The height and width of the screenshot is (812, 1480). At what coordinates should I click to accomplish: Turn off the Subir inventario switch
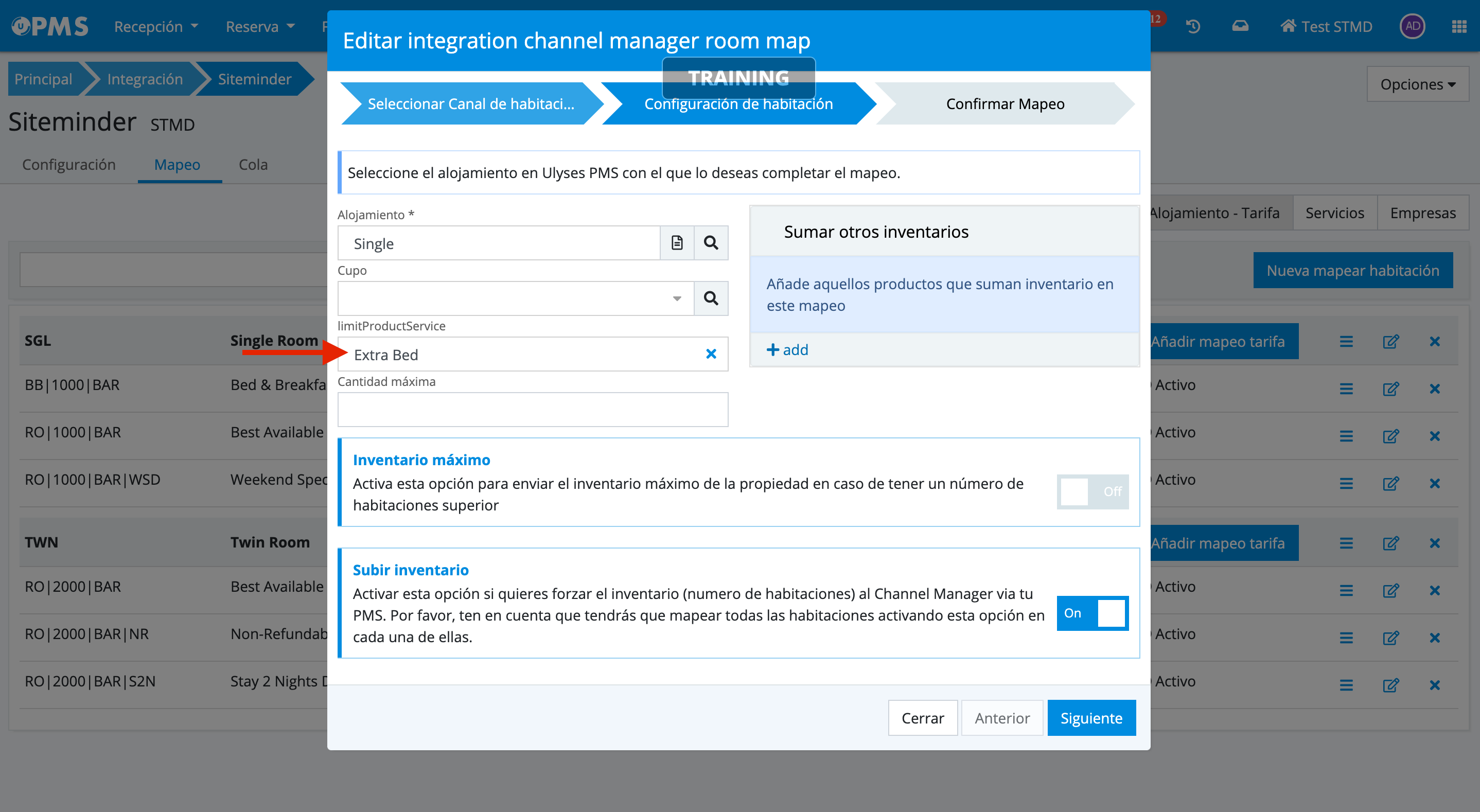[1092, 613]
